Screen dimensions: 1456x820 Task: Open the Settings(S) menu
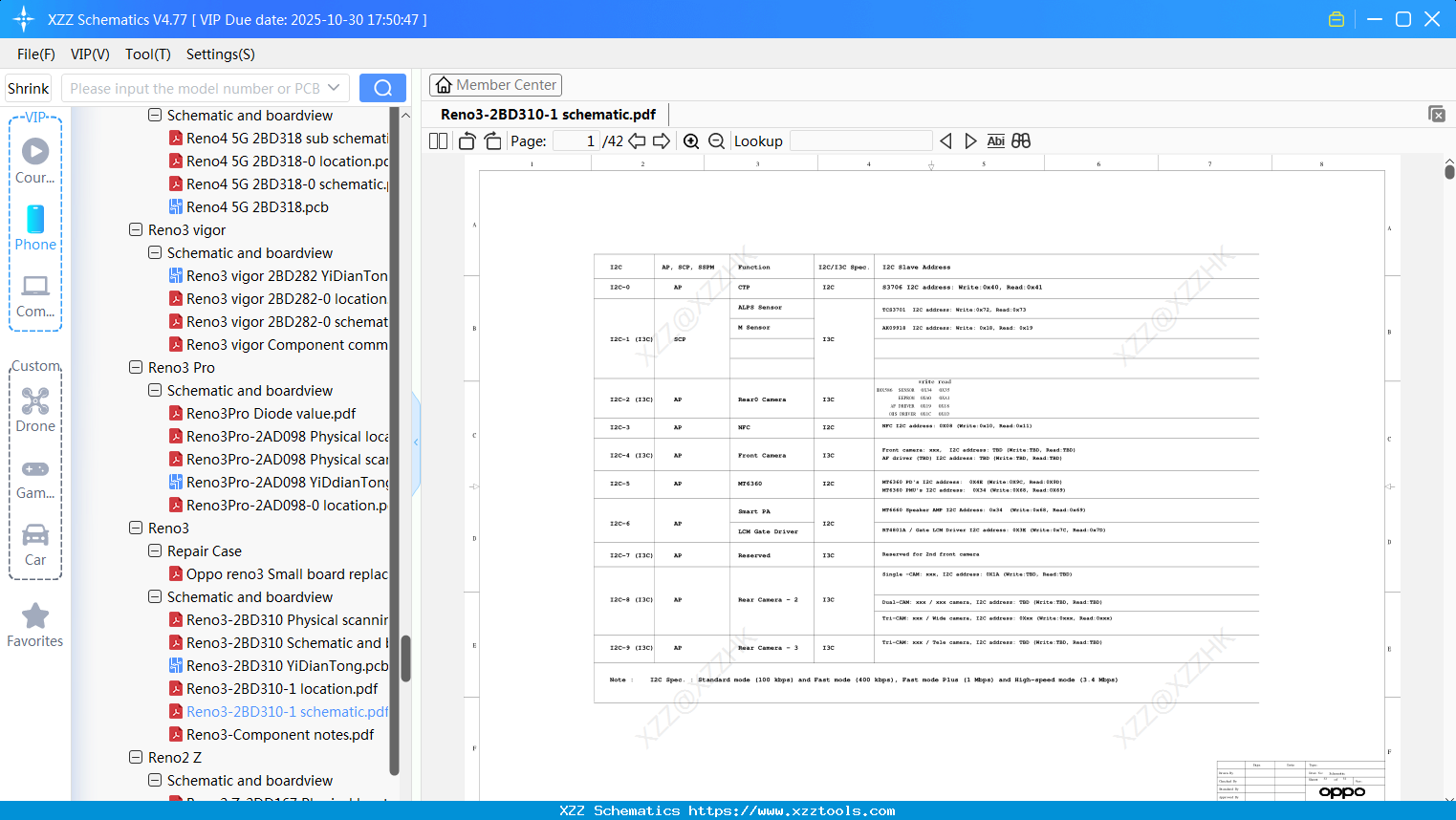(221, 54)
